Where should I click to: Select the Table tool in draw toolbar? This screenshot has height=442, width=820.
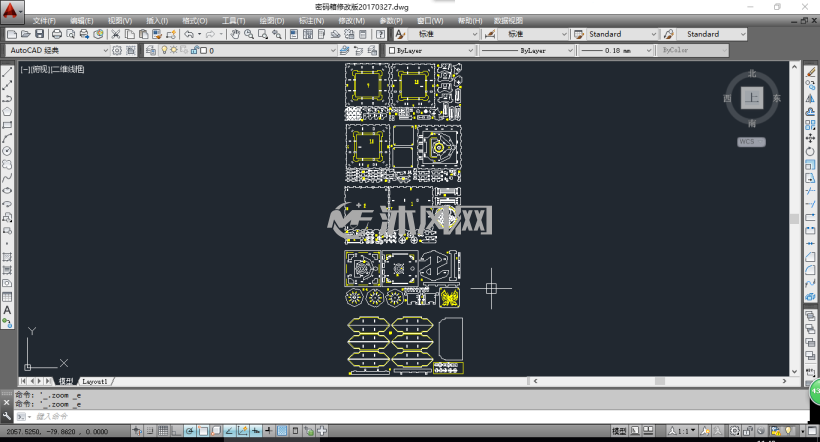coord(7,297)
